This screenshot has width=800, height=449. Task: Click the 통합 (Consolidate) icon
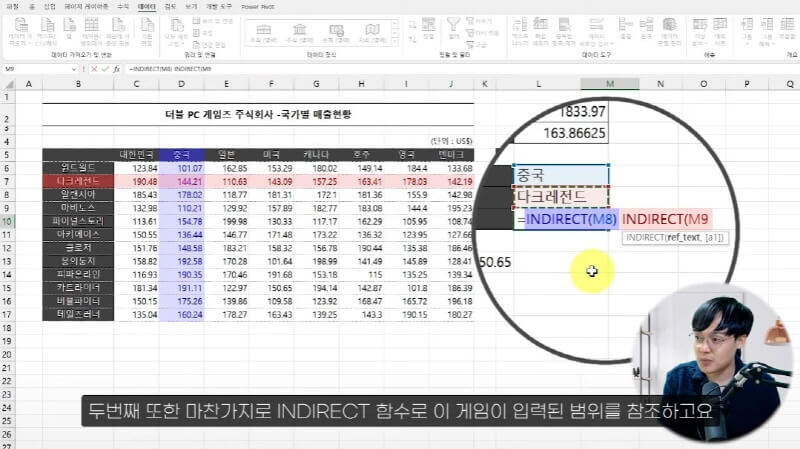pyautogui.click(x=625, y=28)
